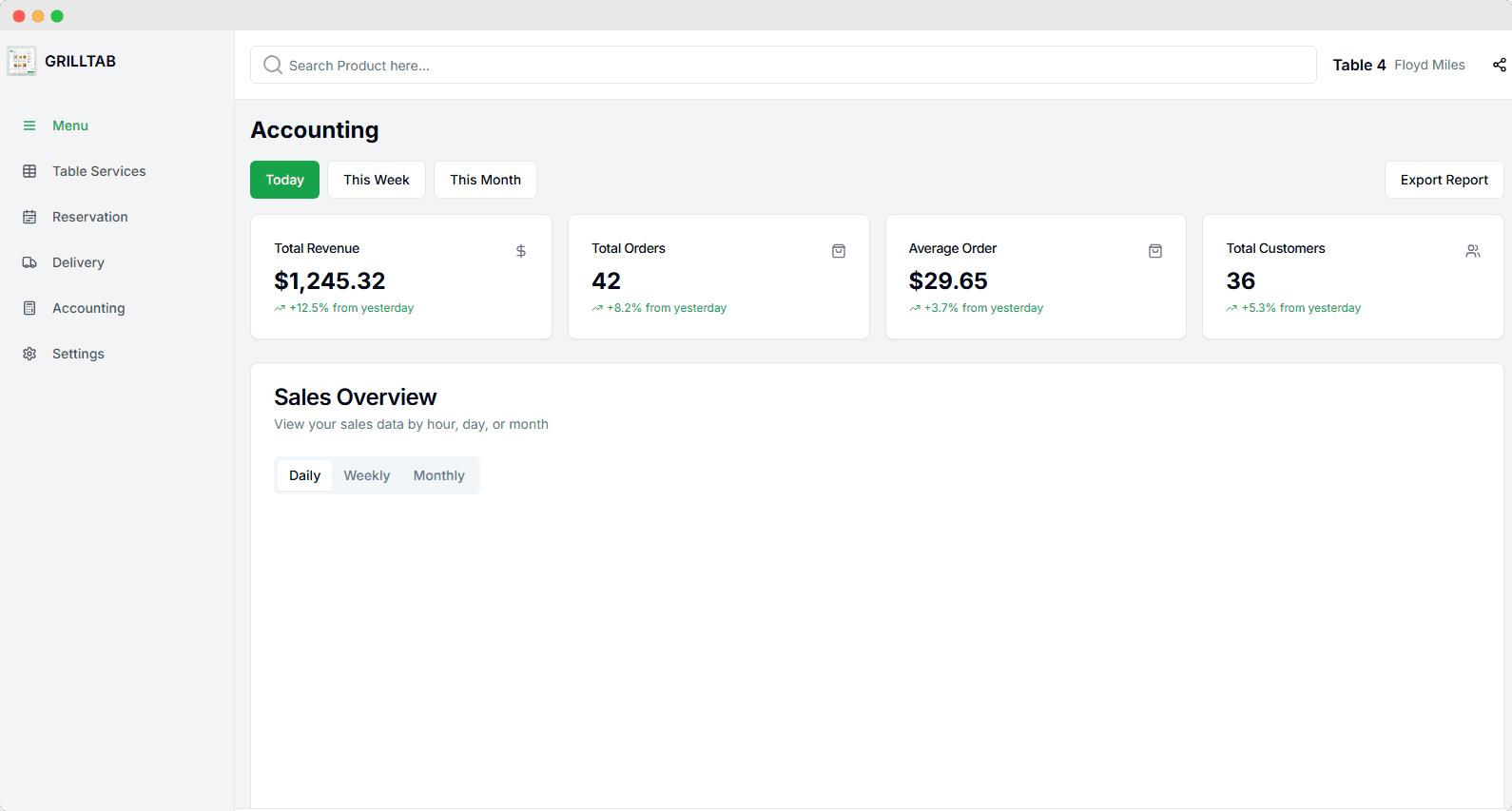The height and width of the screenshot is (811, 1512).
Task: Open the Delivery section
Action: coord(78,262)
